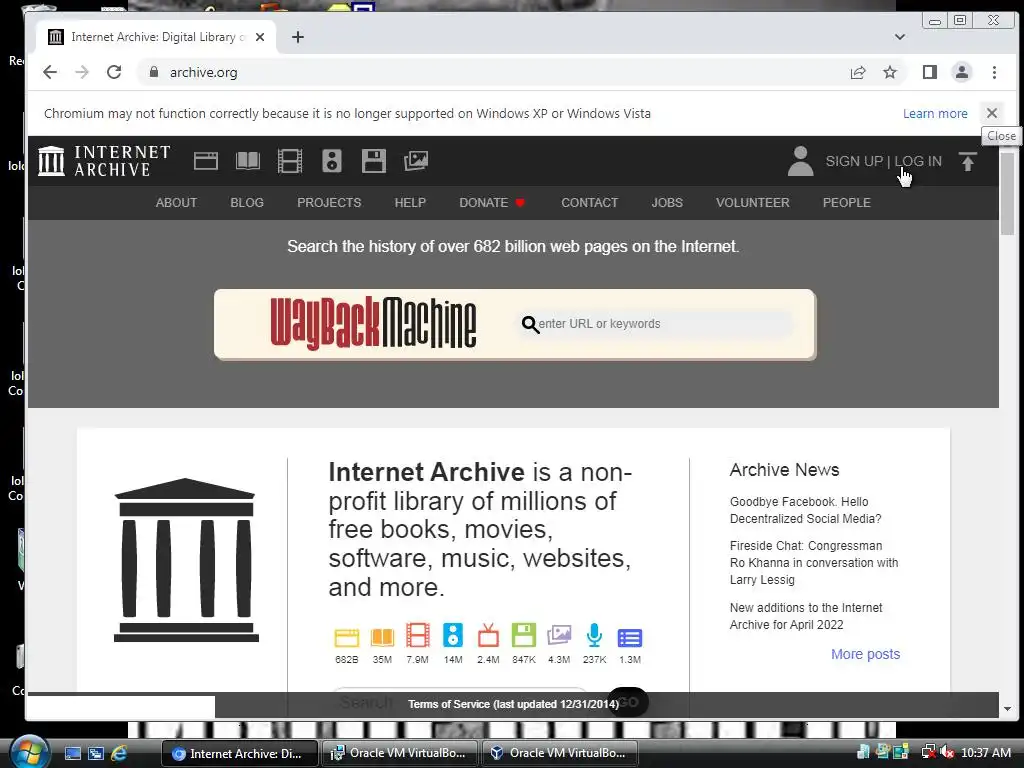Screen dimensions: 1024x768
Task: Click the red video icon labeled 7.9M
Action: click(x=417, y=635)
